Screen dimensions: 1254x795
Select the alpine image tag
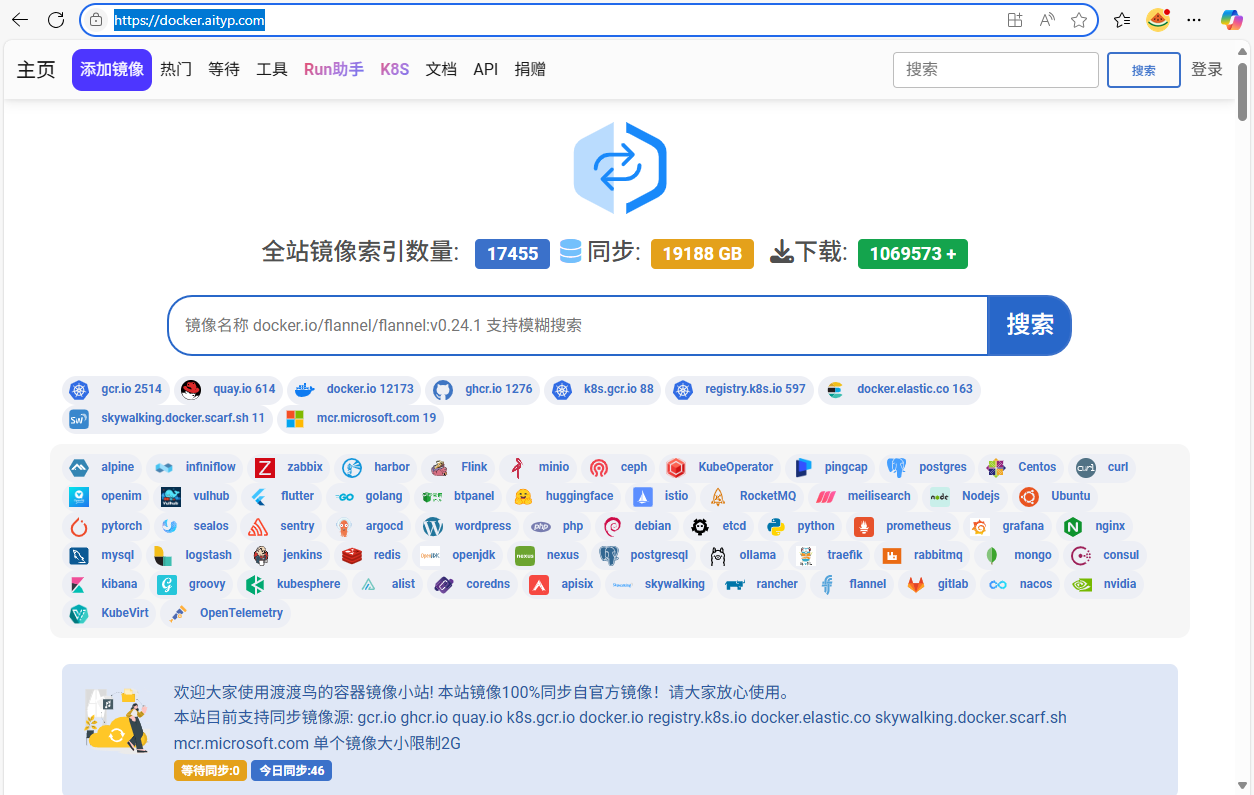(x=103, y=467)
